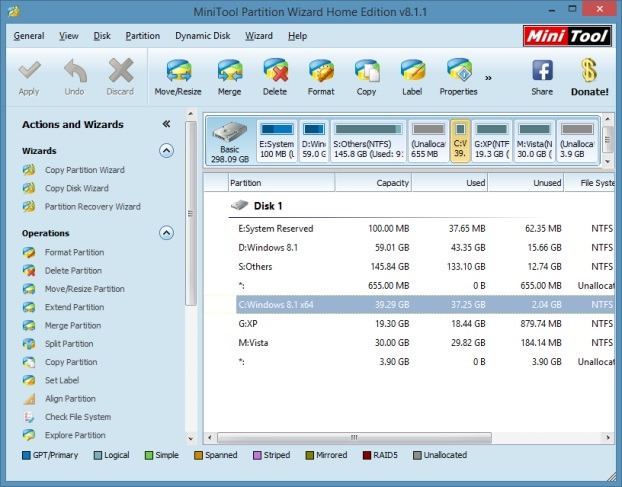Click the Explore Partition sidebar icon
Image resolution: width=622 pixels, height=487 pixels.
29,435
